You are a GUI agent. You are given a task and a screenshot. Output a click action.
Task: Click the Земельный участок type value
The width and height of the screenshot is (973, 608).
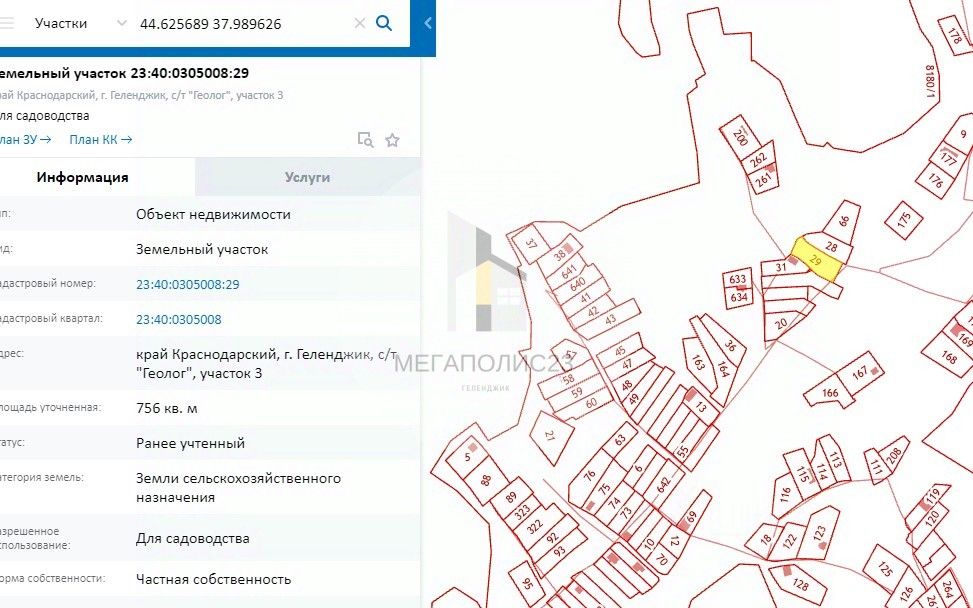click(x=202, y=249)
